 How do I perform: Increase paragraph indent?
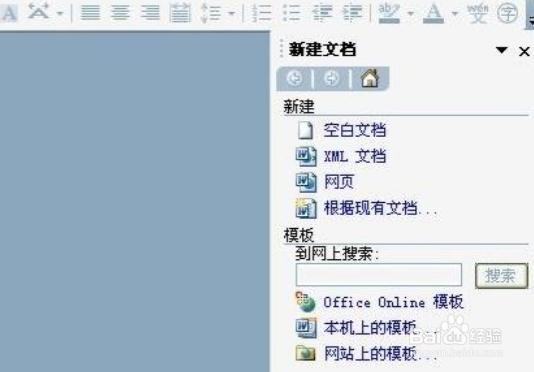tap(352, 13)
